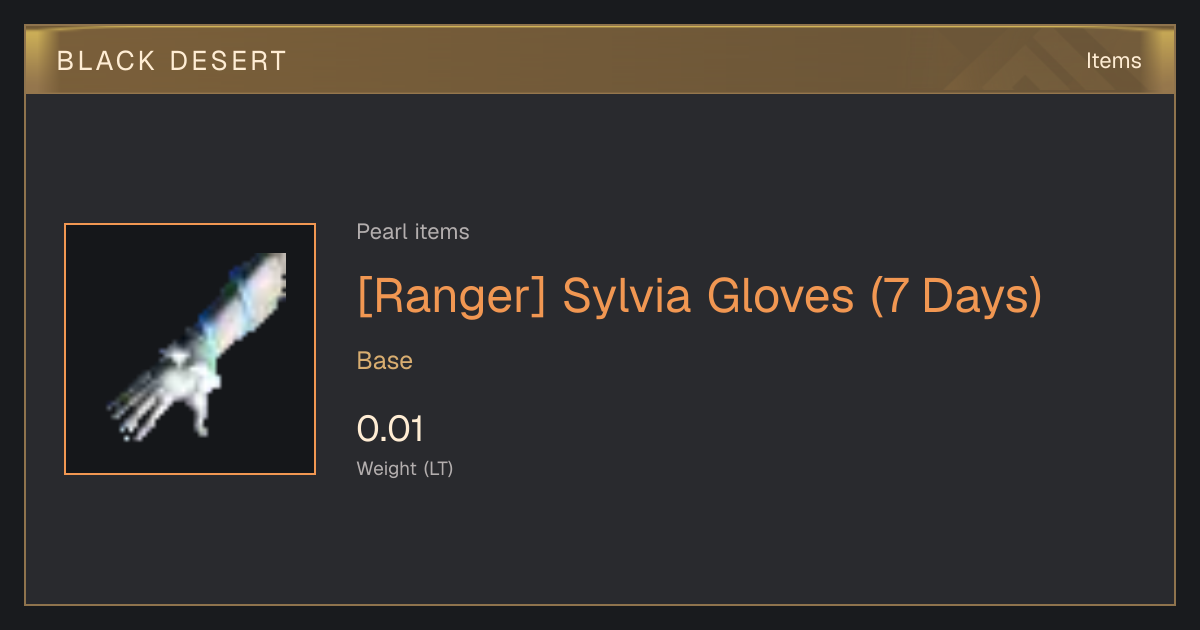Click the Weight (LT) caption

coord(405,468)
